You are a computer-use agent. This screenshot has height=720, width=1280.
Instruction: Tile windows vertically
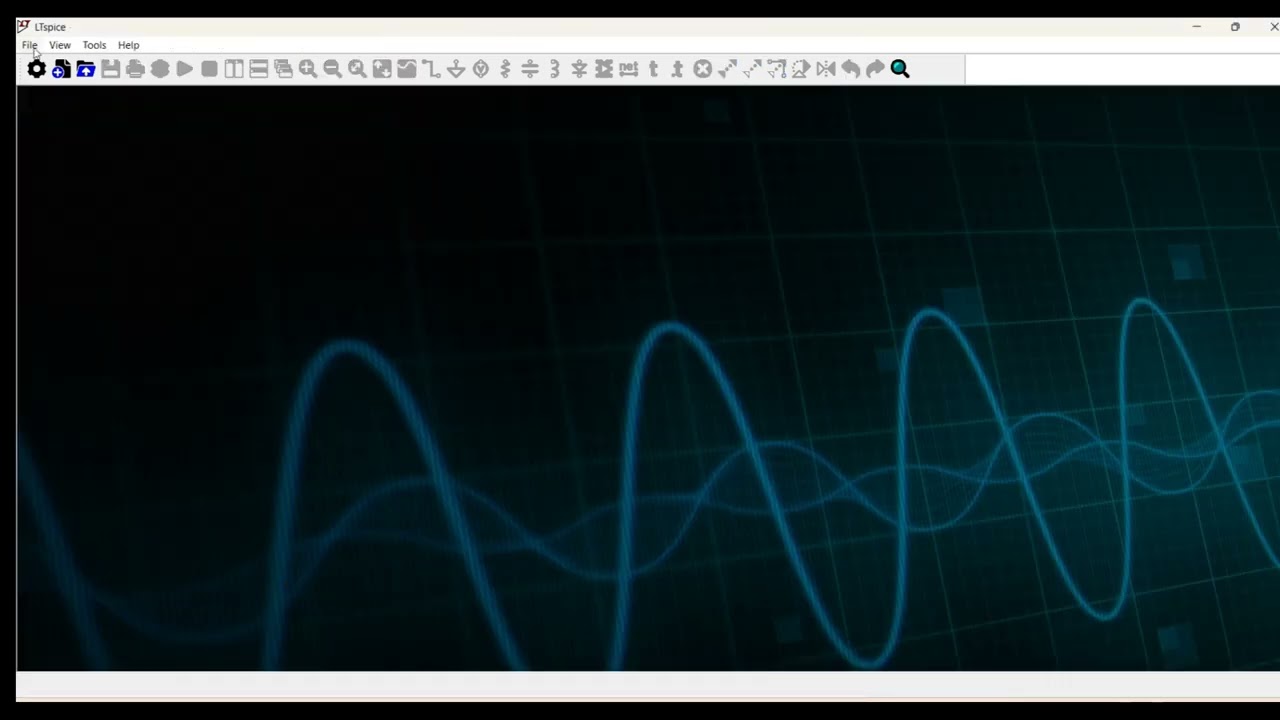pyautogui.click(x=234, y=69)
